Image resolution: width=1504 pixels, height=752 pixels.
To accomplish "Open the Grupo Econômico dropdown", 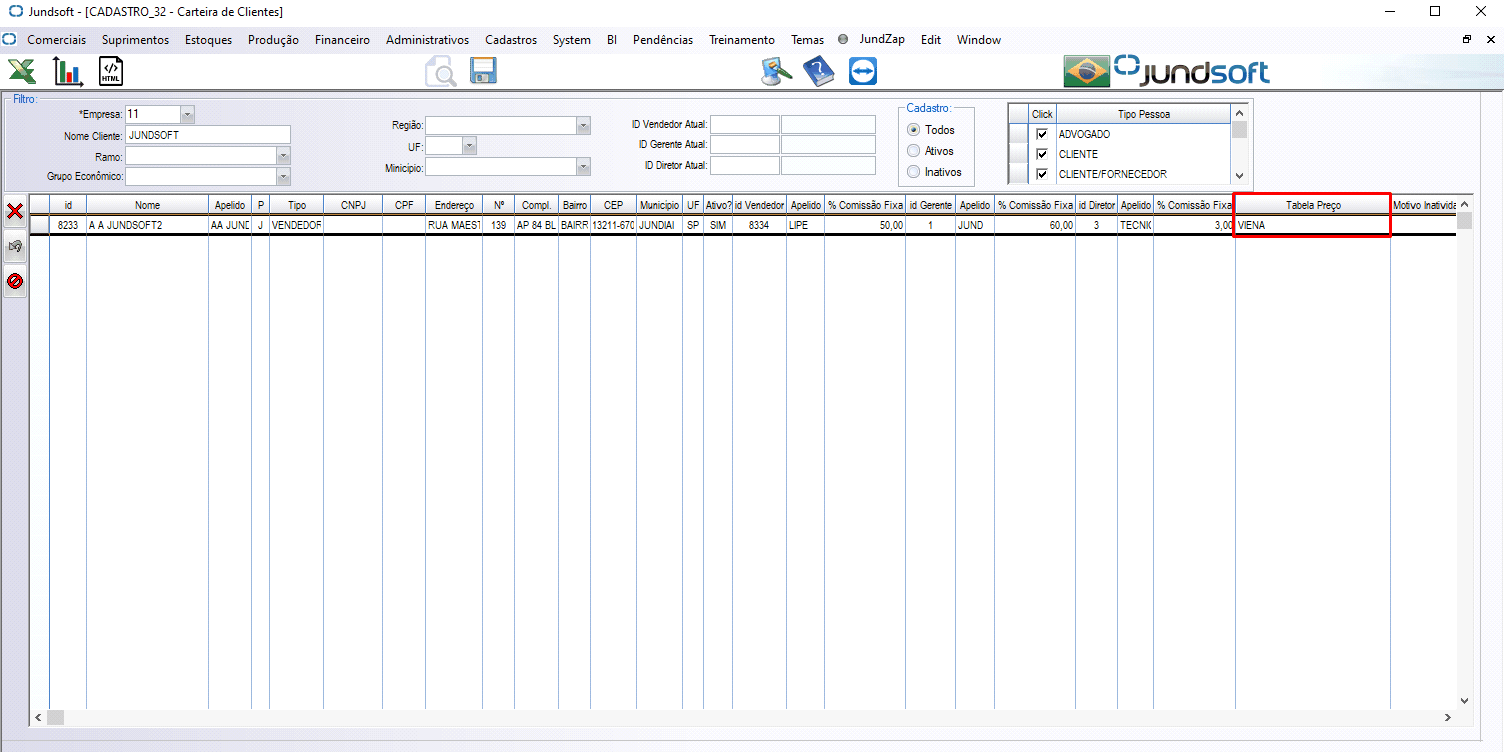I will (283, 177).
